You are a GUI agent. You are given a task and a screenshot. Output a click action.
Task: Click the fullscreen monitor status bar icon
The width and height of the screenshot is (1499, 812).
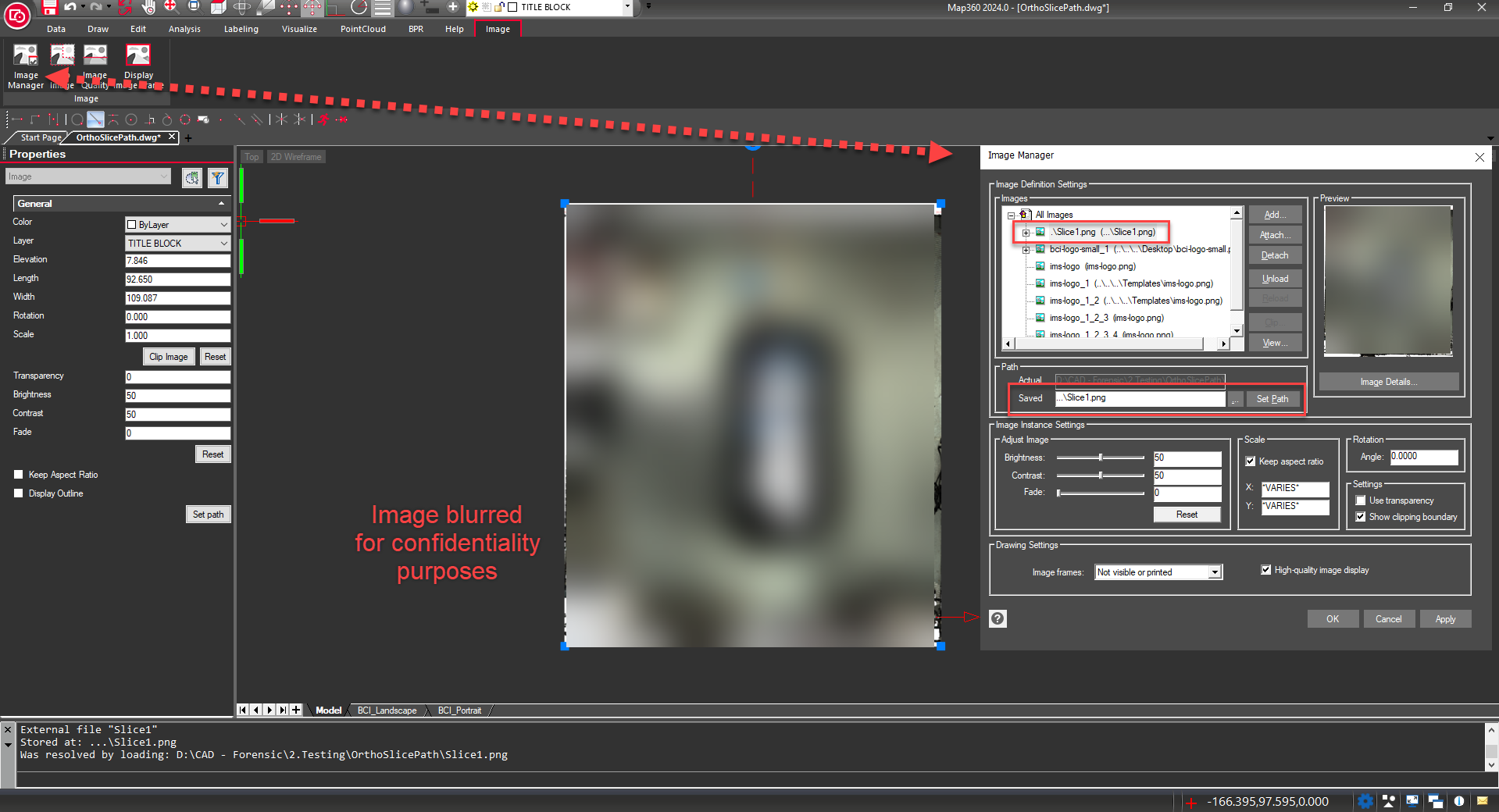pos(1412,801)
